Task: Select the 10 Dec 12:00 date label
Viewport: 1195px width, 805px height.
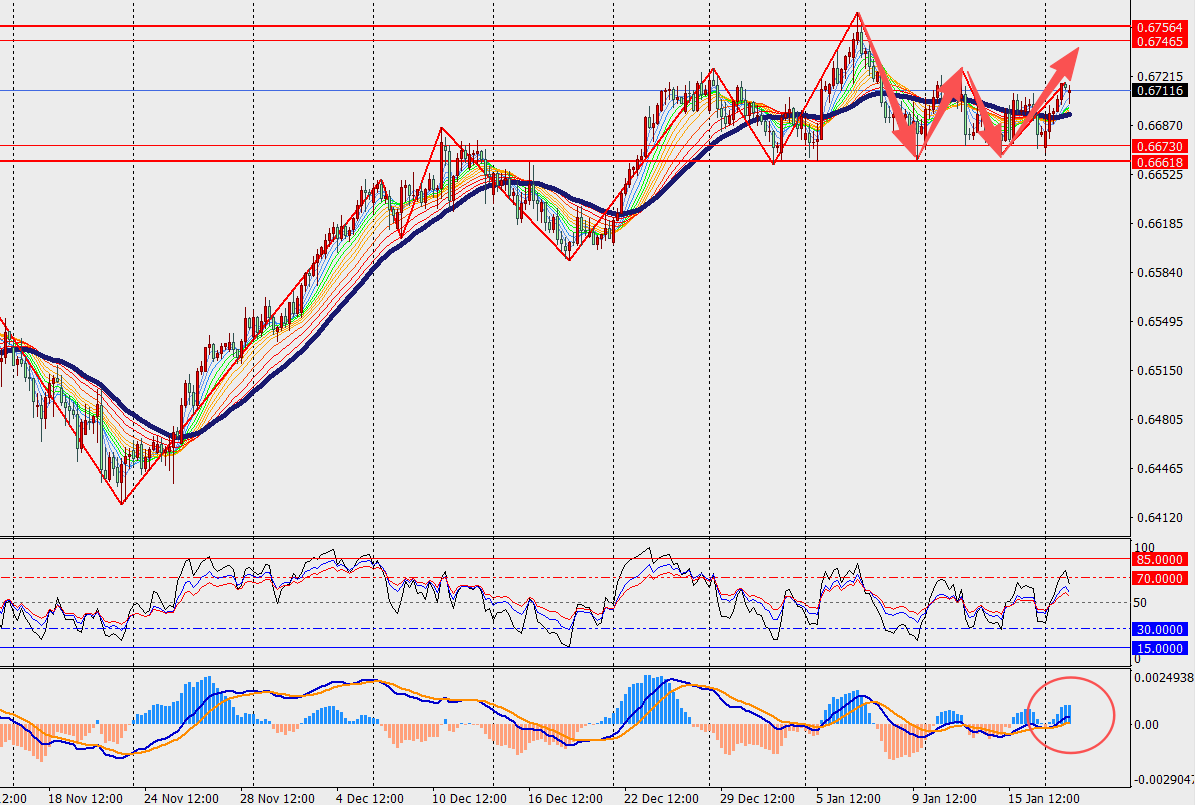Action: (468, 798)
